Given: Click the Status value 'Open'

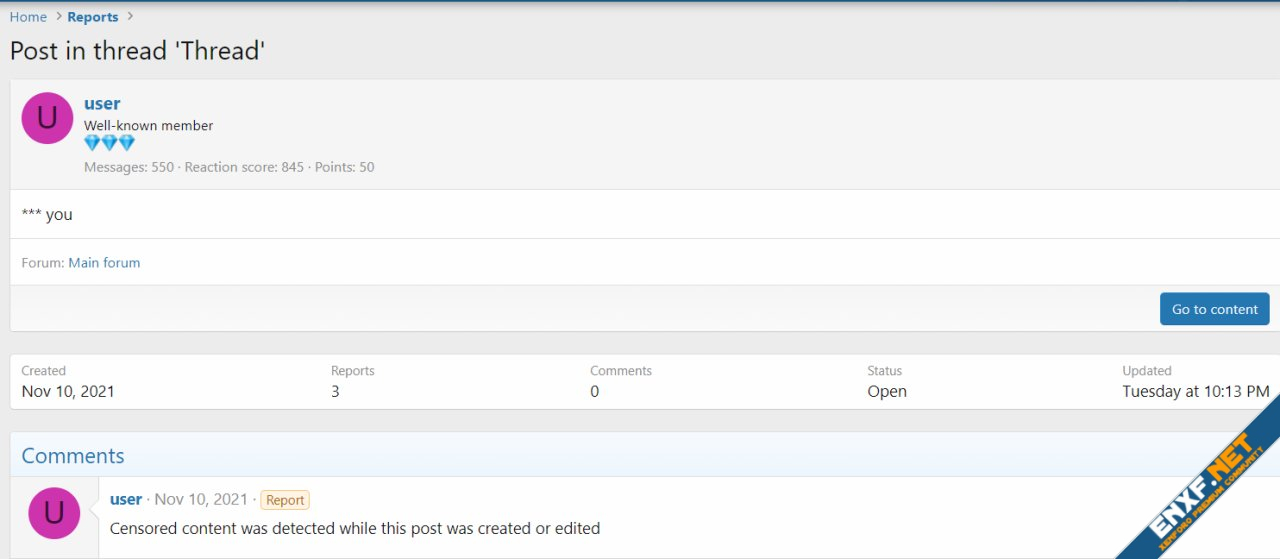Looking at the screenshot, I should [887, 392].
